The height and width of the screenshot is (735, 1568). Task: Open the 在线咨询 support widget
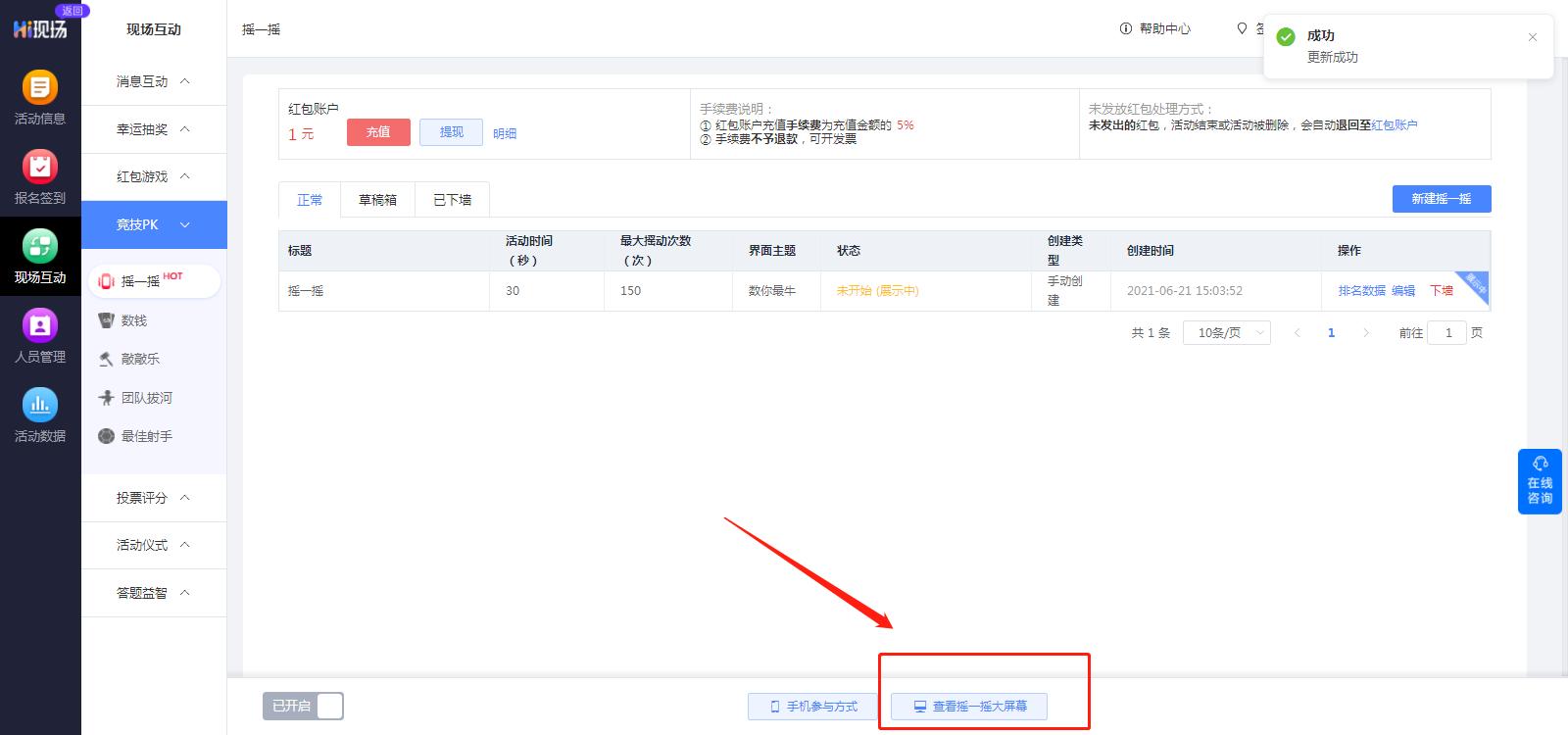pyautogui.click(x=1540, y=481)
